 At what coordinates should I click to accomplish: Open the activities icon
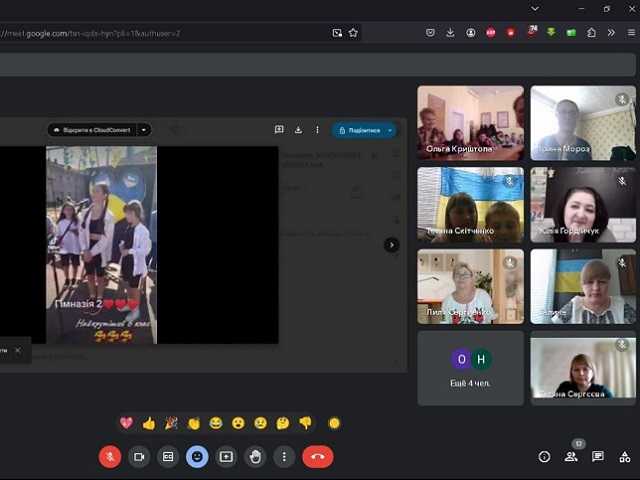pyautogui.click(x=625, y=456)
